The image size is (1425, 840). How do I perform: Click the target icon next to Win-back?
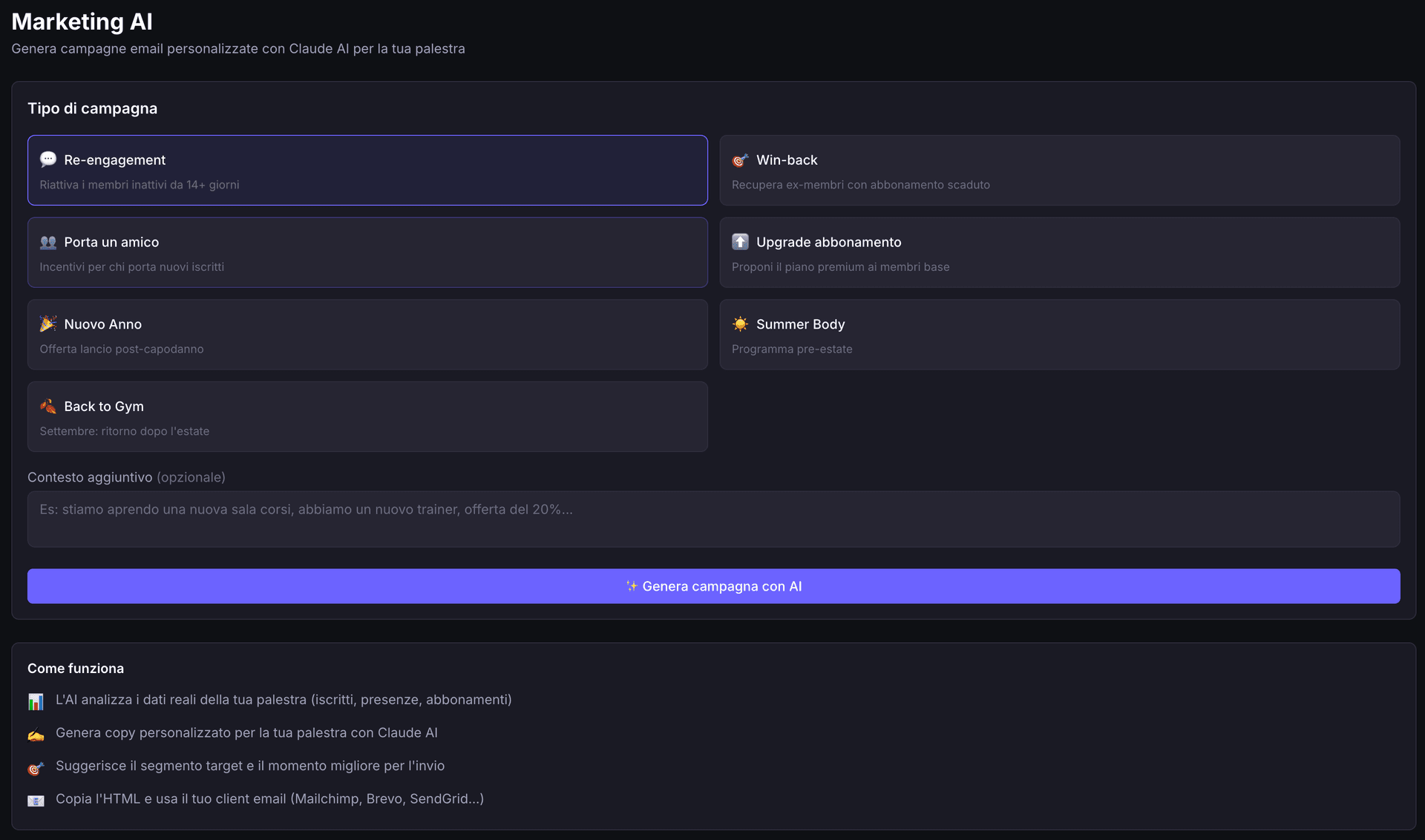tap(740, 160)
